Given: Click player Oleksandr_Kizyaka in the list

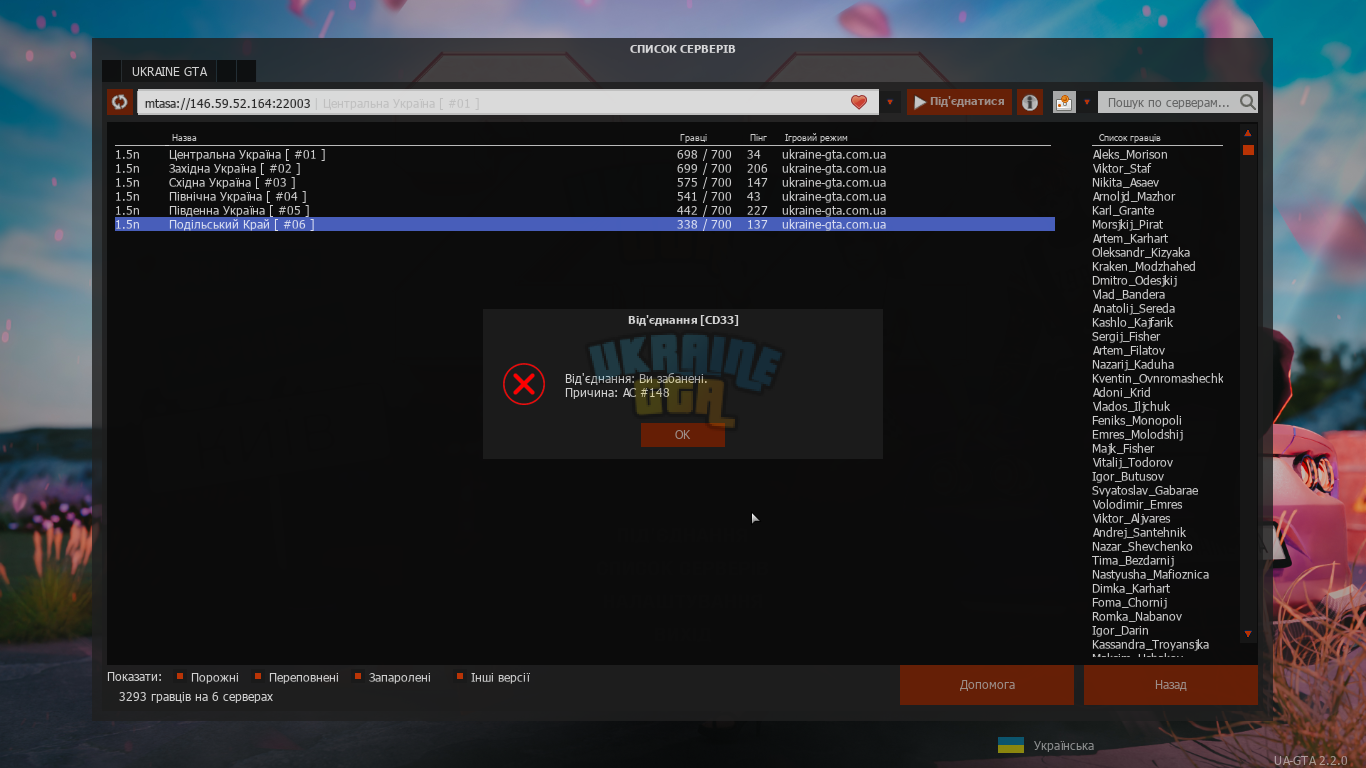Looking at the screenshot, I should (x=1141, y=252).
